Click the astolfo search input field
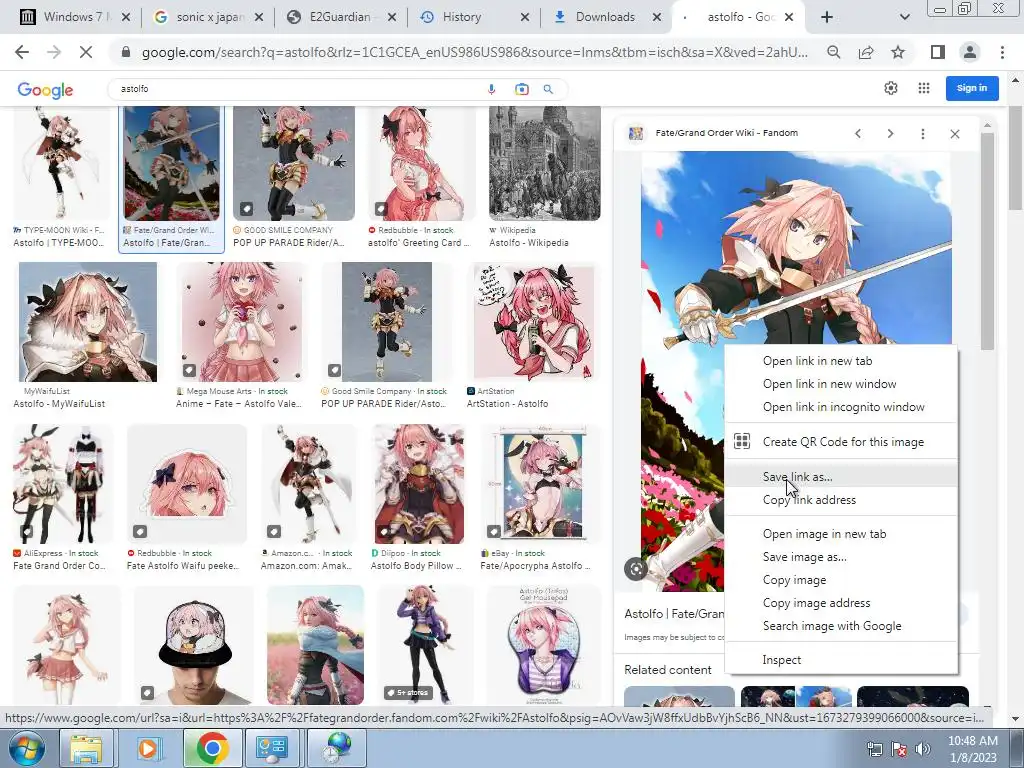This screenshot has width=1024, height=768. point(300,89)
